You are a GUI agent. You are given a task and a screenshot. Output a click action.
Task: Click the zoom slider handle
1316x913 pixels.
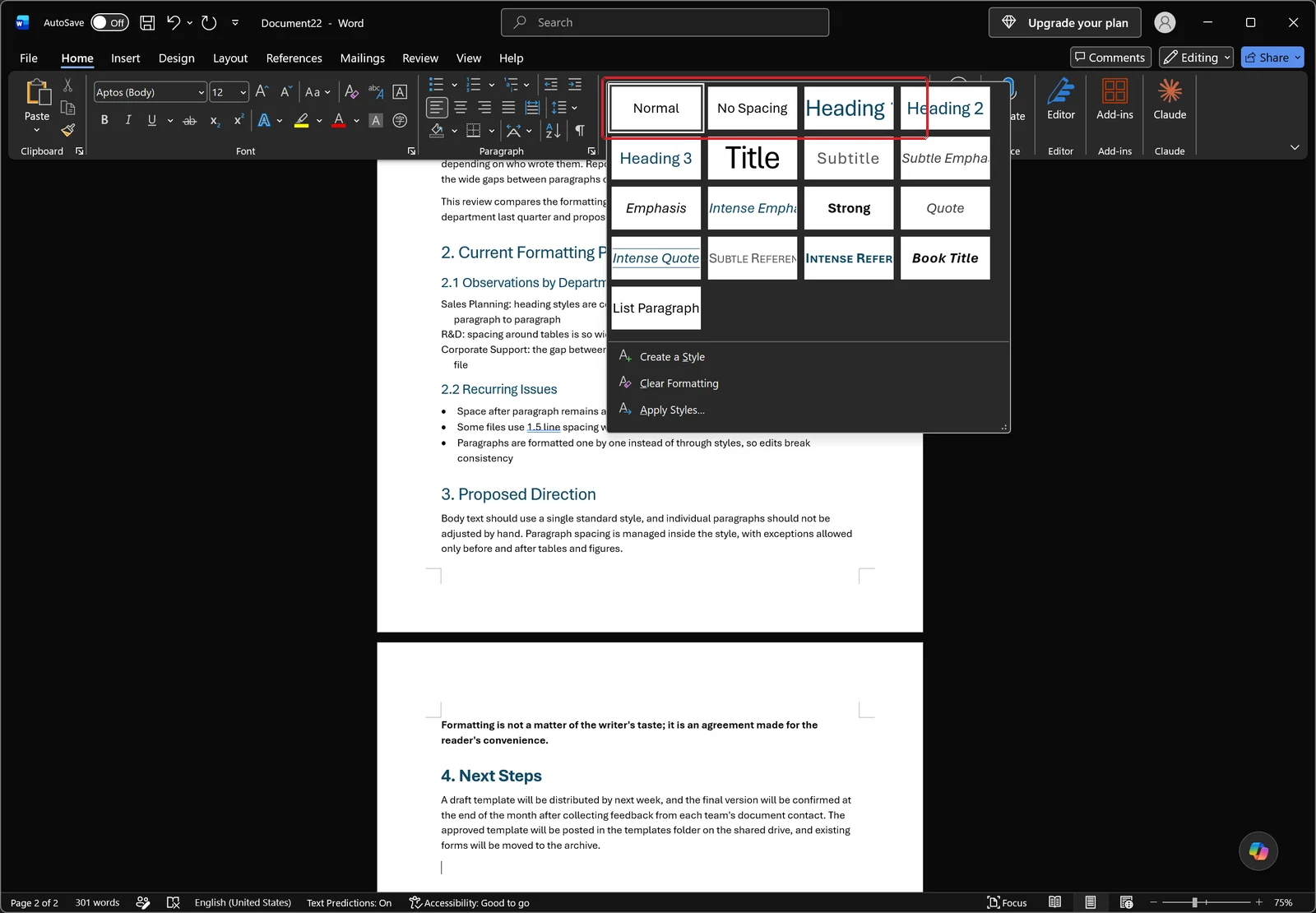1194,902
